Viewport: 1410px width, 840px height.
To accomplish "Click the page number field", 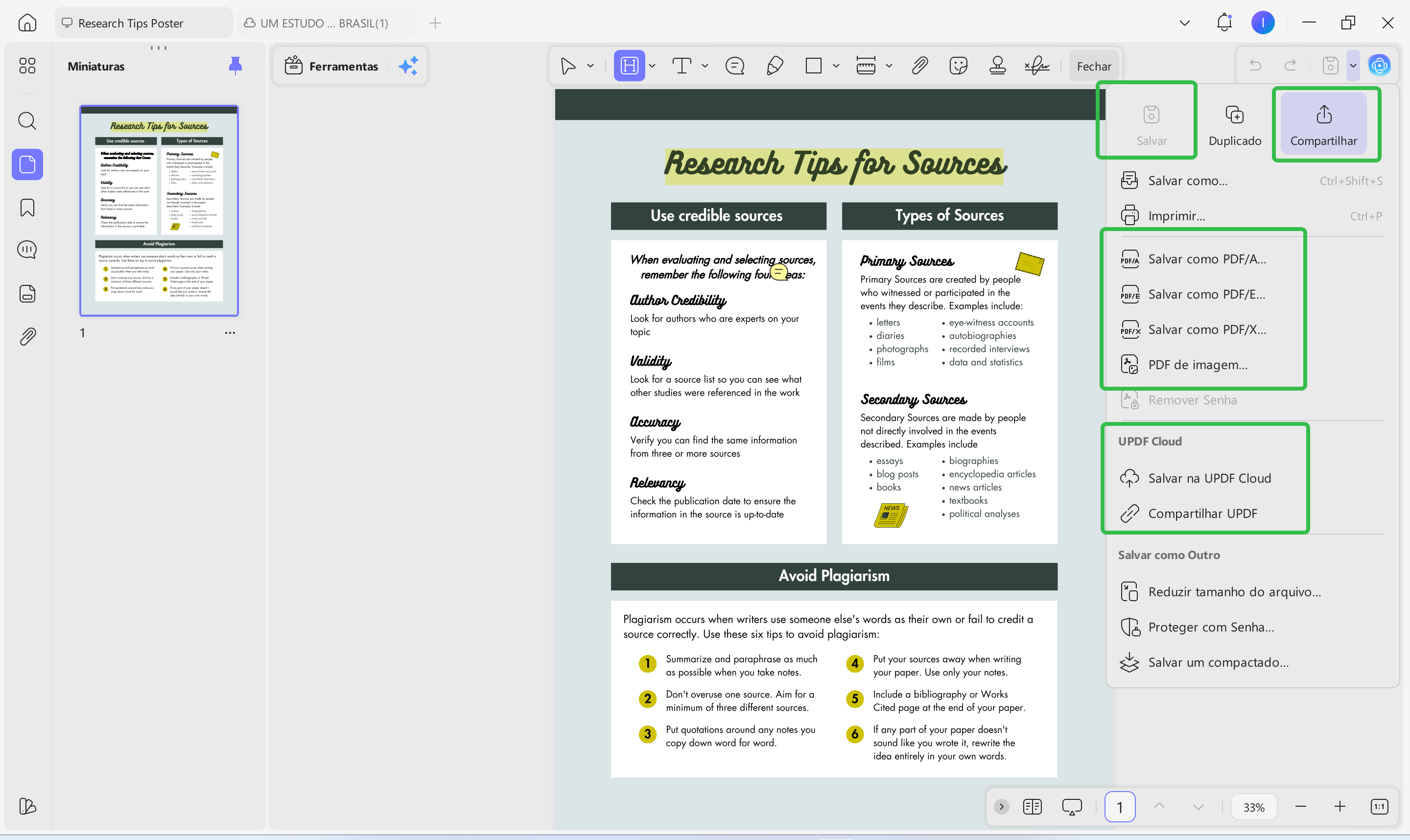I will click(x=1119, y=807).
